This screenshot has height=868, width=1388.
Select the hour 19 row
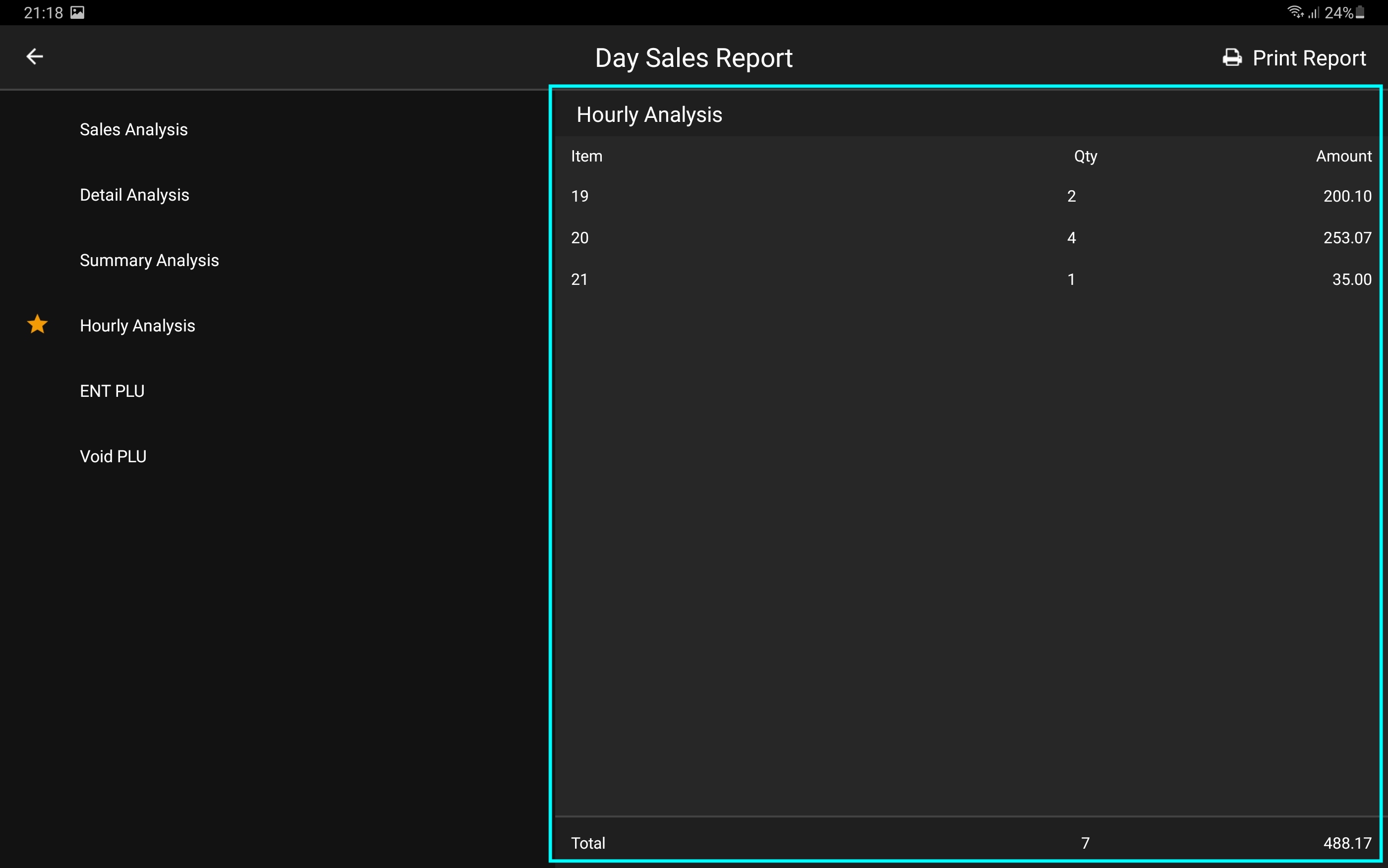click(971, 196)
